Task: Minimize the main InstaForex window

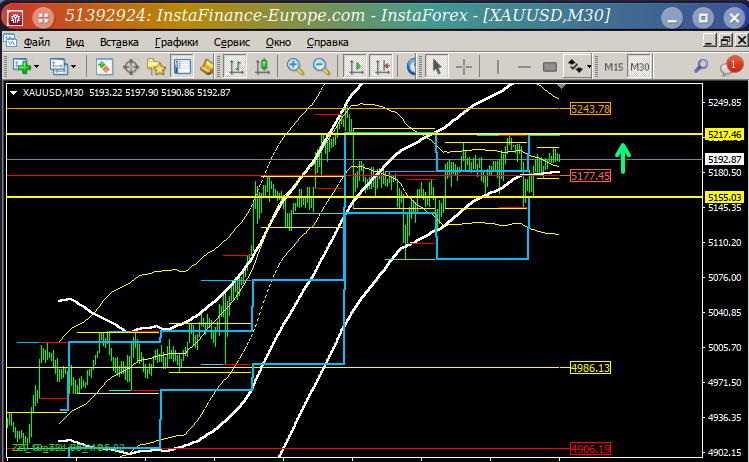Action: pyautogui.click(x=672, y=18)
